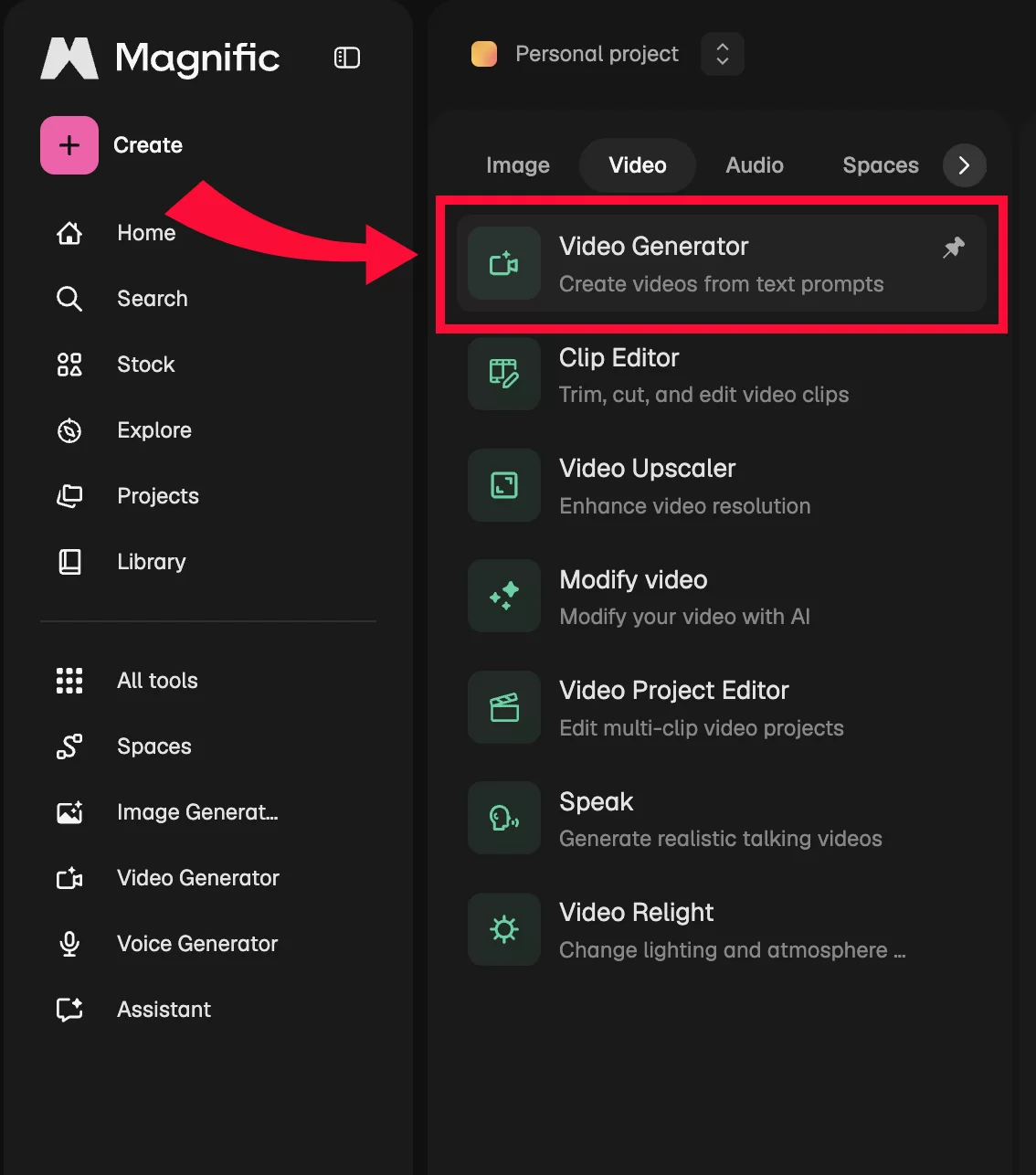
Task: Open Video Project Editor tool
Action: pyautogui.click(x=722, y=708)
